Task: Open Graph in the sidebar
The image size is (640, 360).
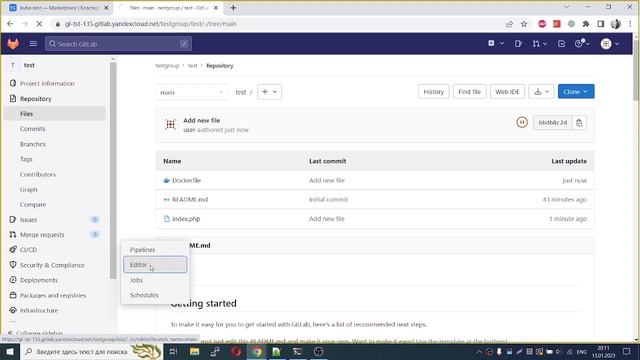Action: coord(29,189)
